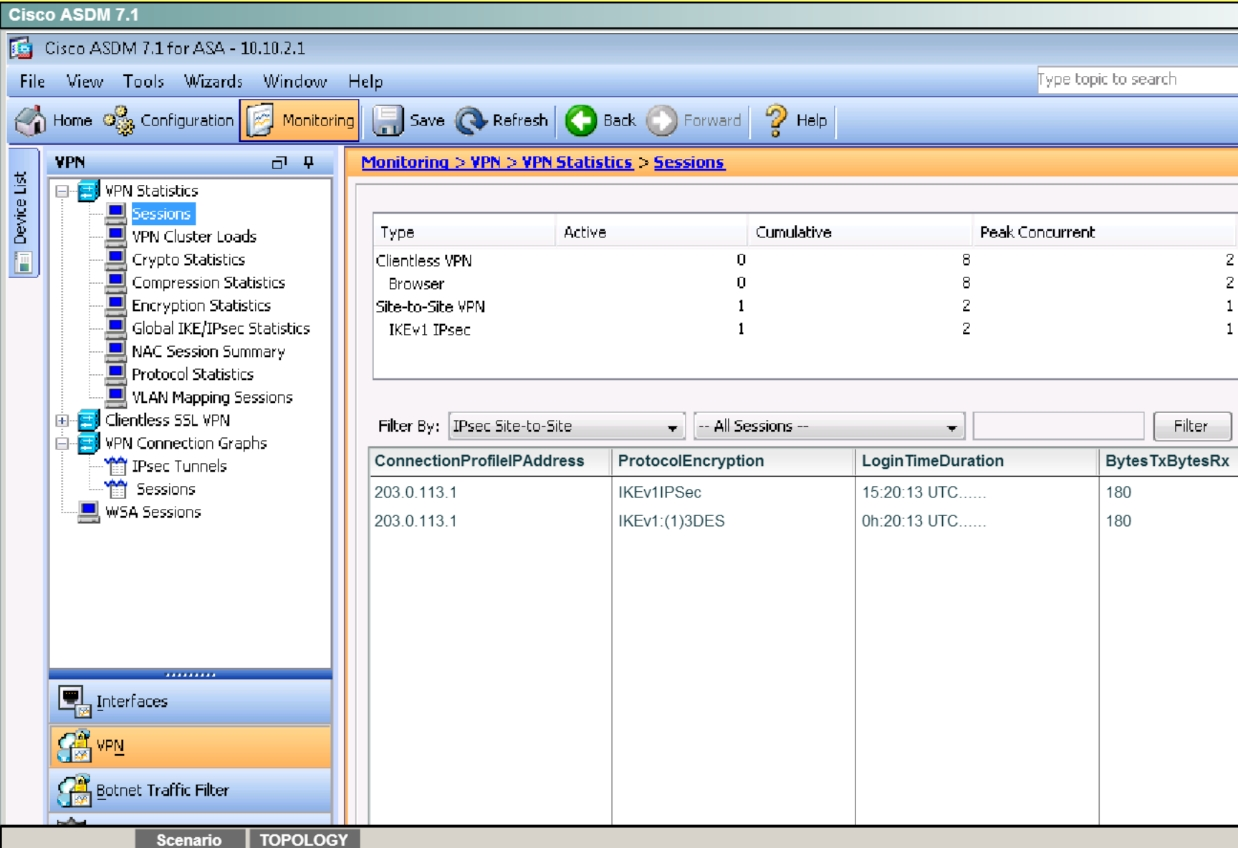Click the Home toolbar icon
The height and width of the screenshot is (848, 1238).
[30, 120]
